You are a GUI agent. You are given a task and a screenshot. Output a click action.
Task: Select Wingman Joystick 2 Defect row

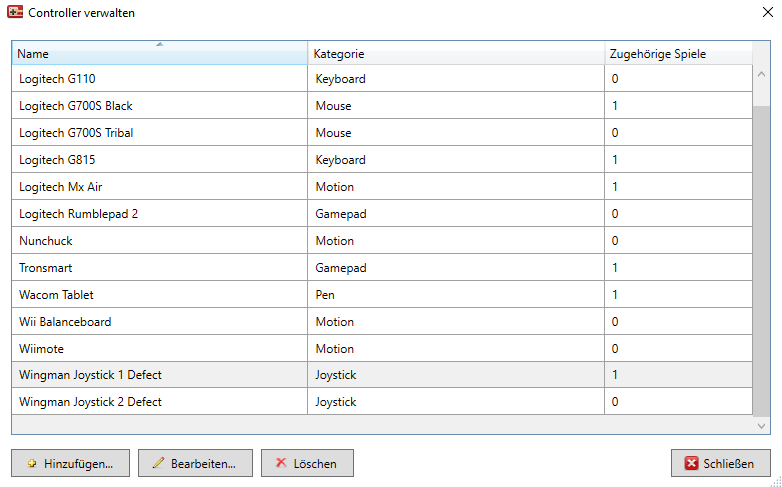[382, 401]
